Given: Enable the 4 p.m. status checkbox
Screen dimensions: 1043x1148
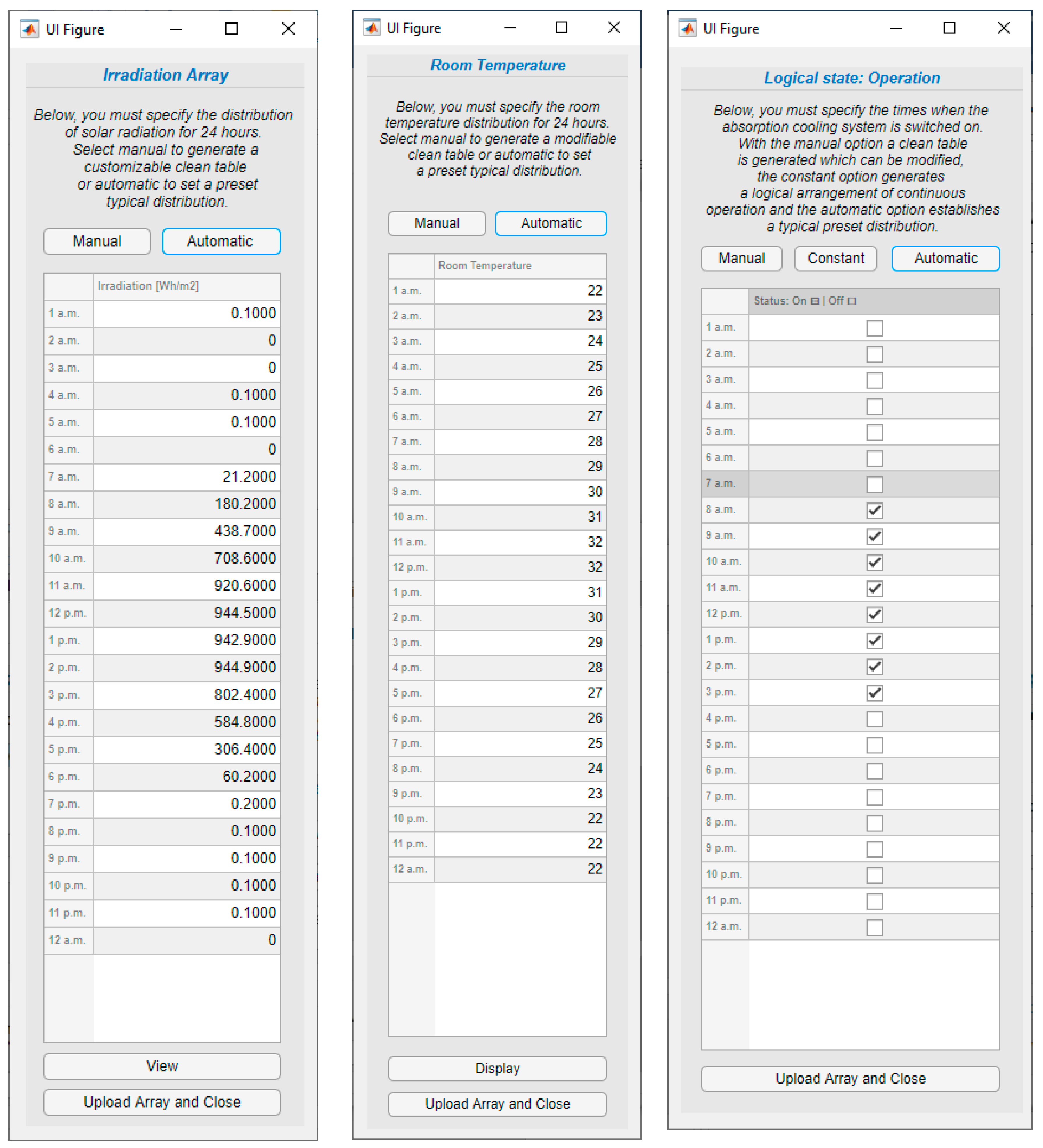Looking at the screenshot, I should point(874,719).
